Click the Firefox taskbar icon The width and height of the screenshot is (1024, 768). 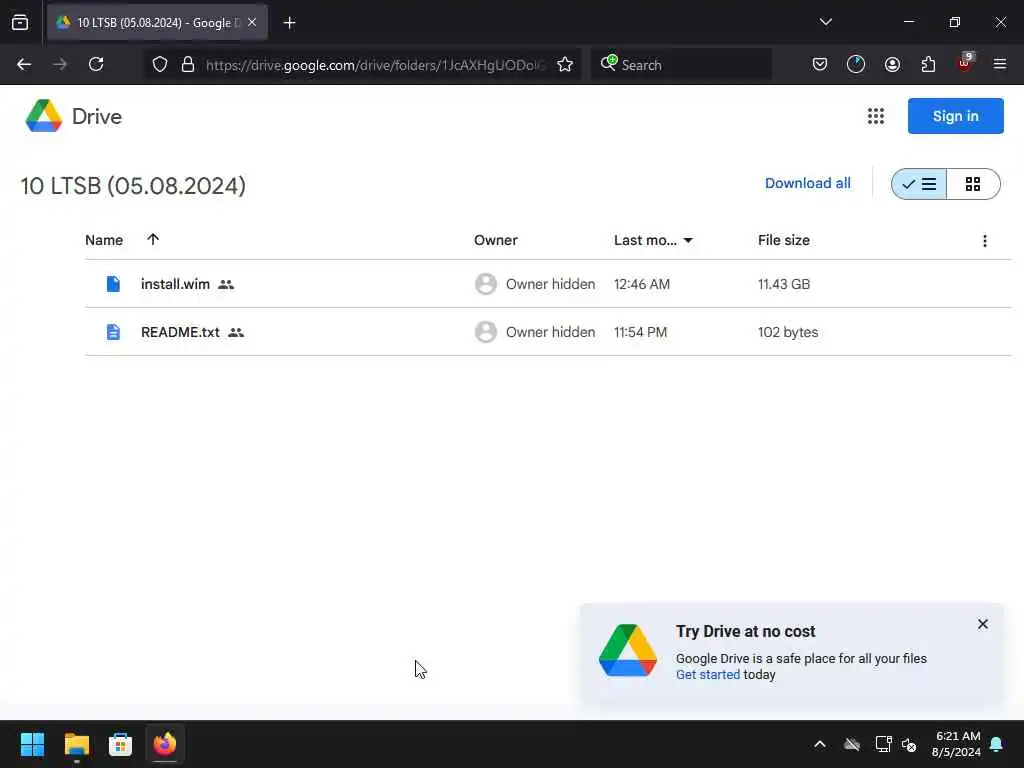pyautogui.click(x=165, y=744)
